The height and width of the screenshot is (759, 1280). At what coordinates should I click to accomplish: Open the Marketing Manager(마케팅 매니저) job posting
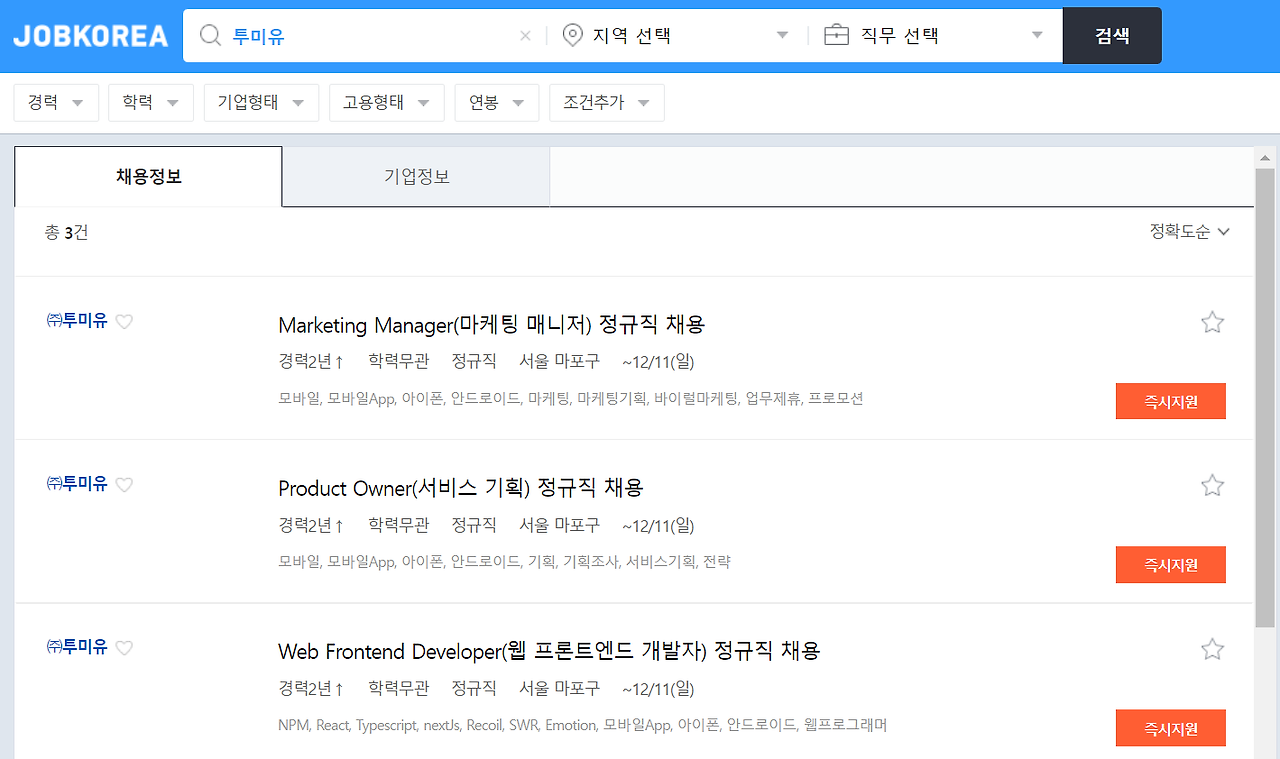(x=492, y=325)
